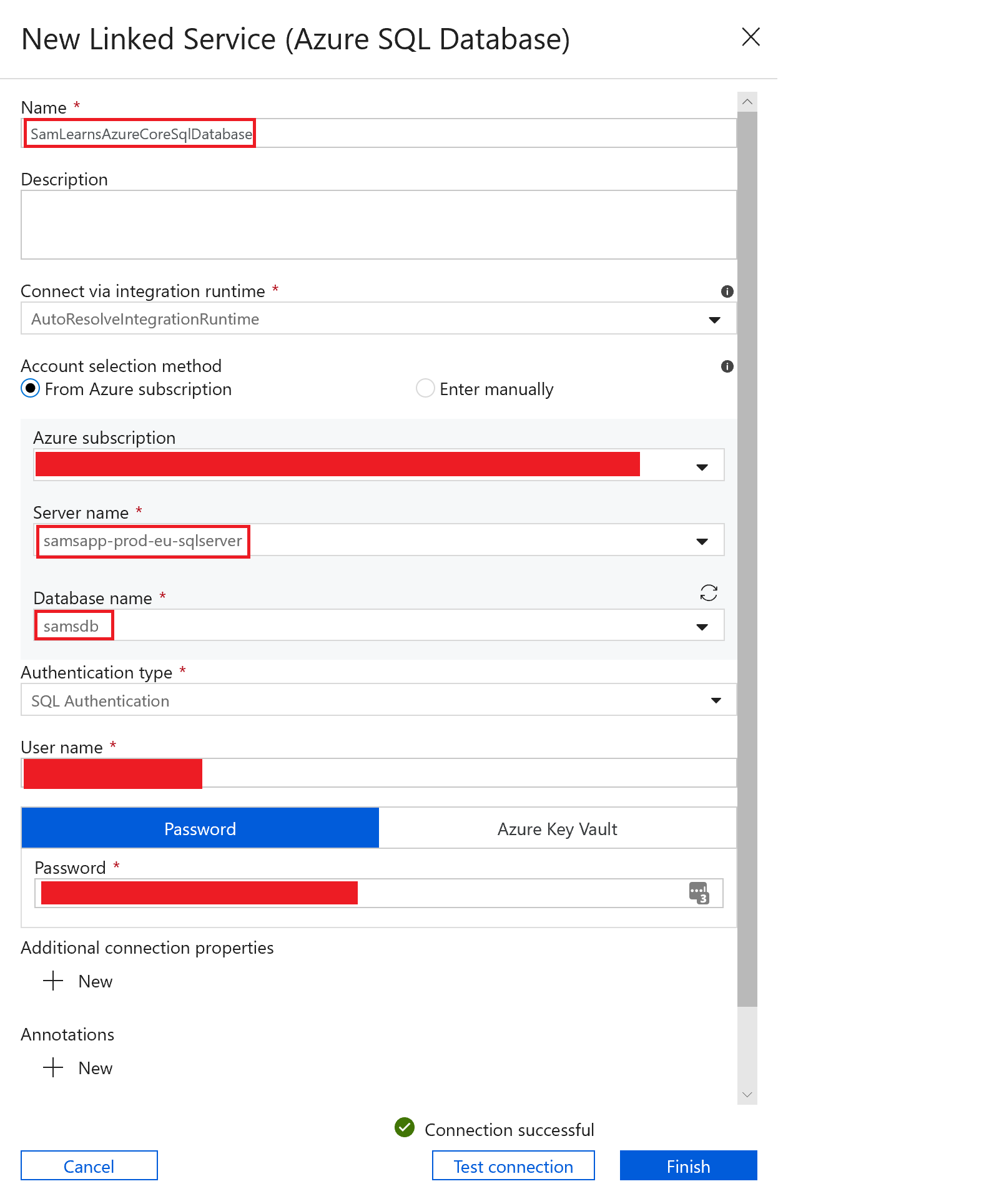Open the Server name dropdown
999x1204 pixels.
702,541
